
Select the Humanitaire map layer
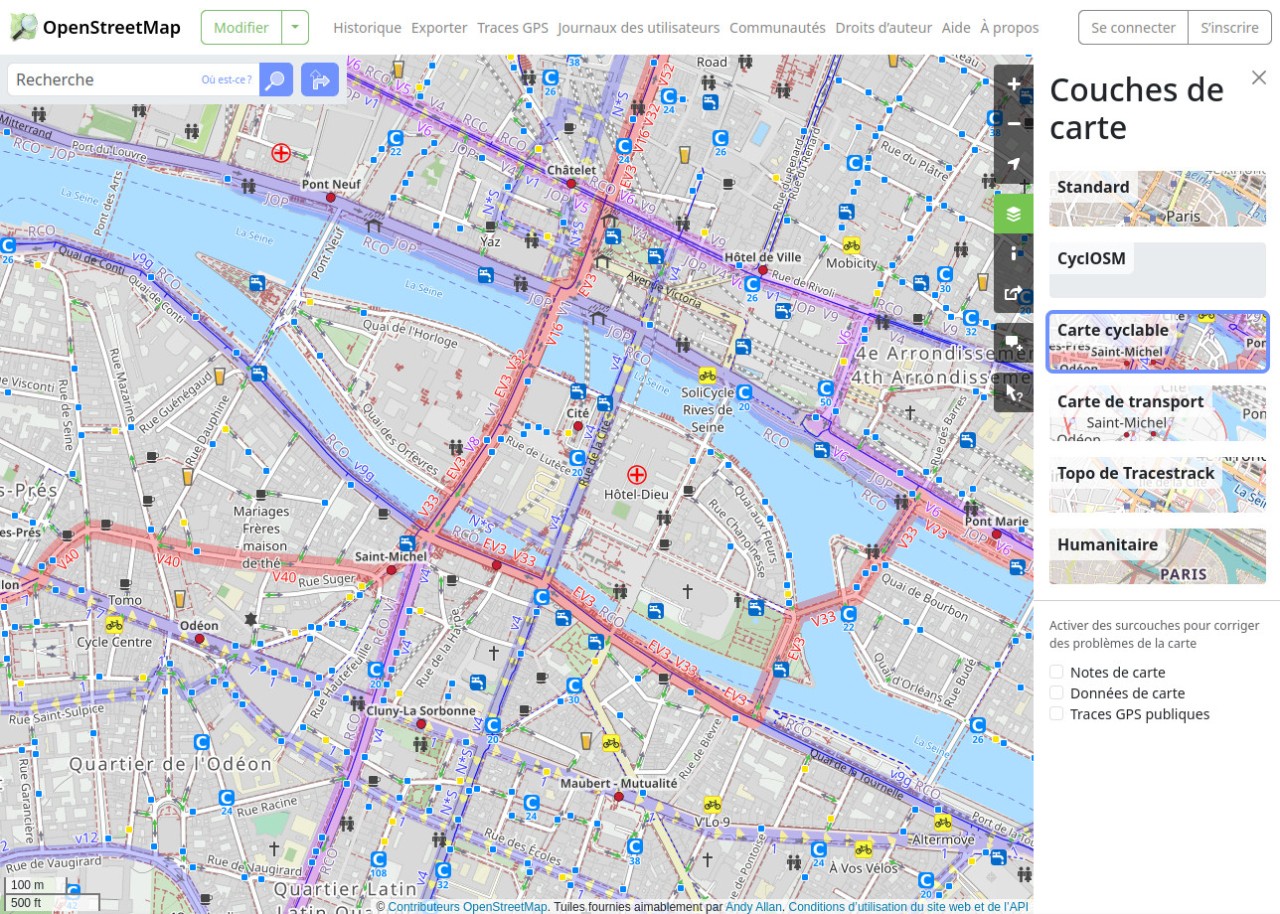tap(1158, 556)
